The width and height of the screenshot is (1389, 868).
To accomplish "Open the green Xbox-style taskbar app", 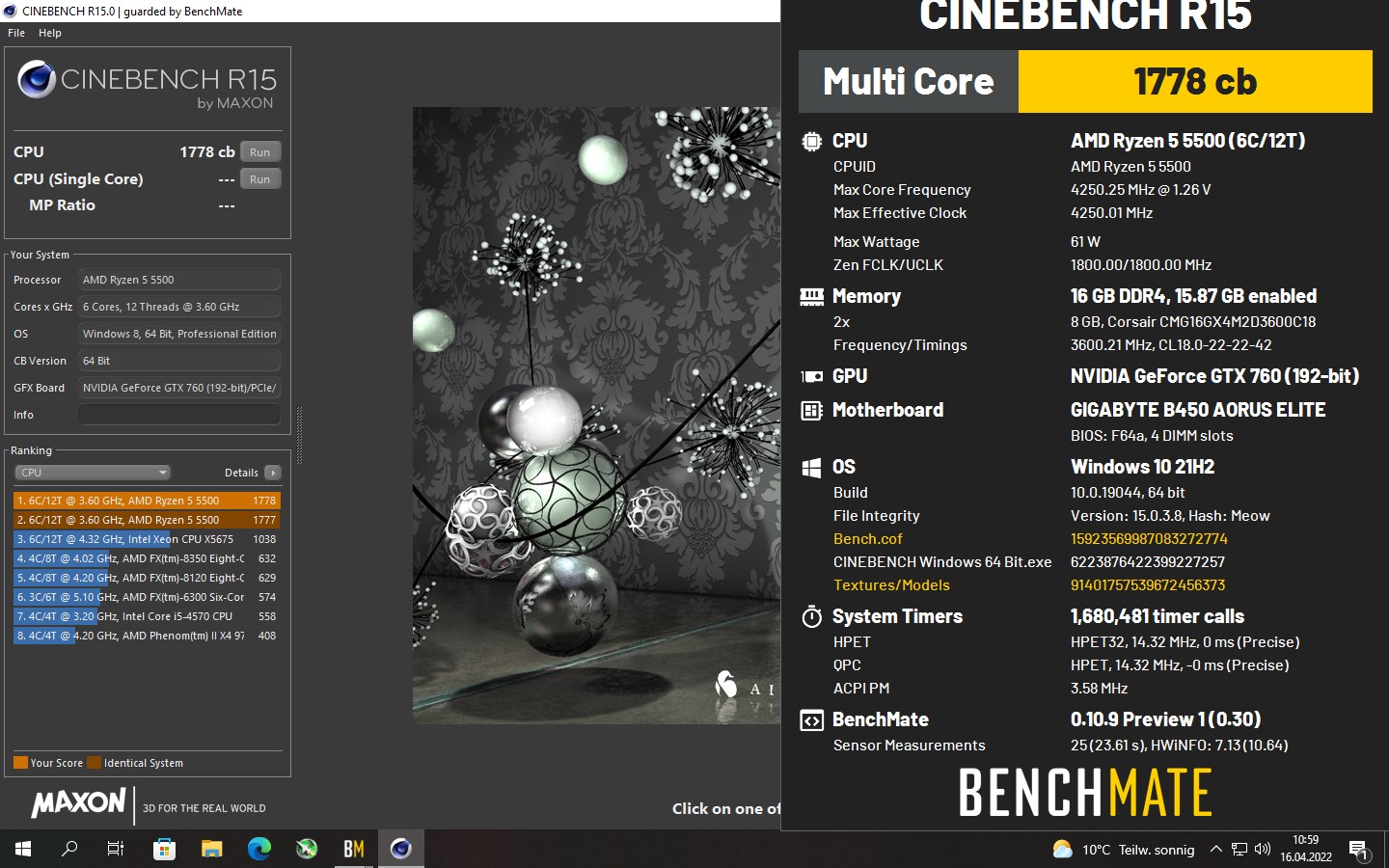I will pyautogui.click(x=306, y=849).
